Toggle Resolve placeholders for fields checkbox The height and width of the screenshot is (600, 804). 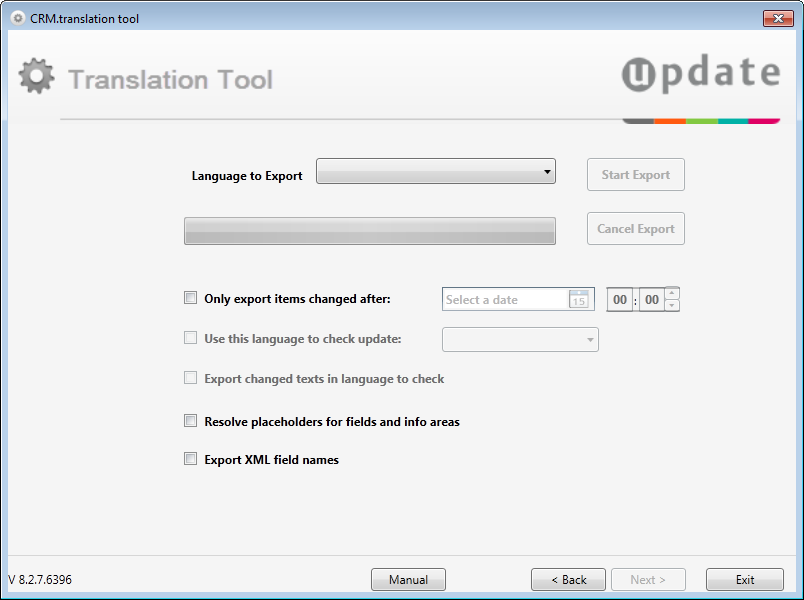tap(191, 421)
